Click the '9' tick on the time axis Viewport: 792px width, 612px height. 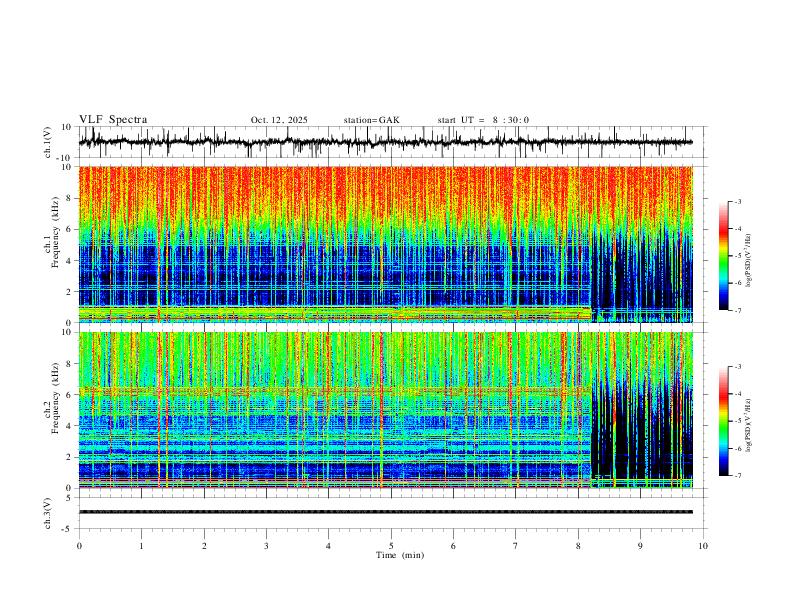pos(640,546)
